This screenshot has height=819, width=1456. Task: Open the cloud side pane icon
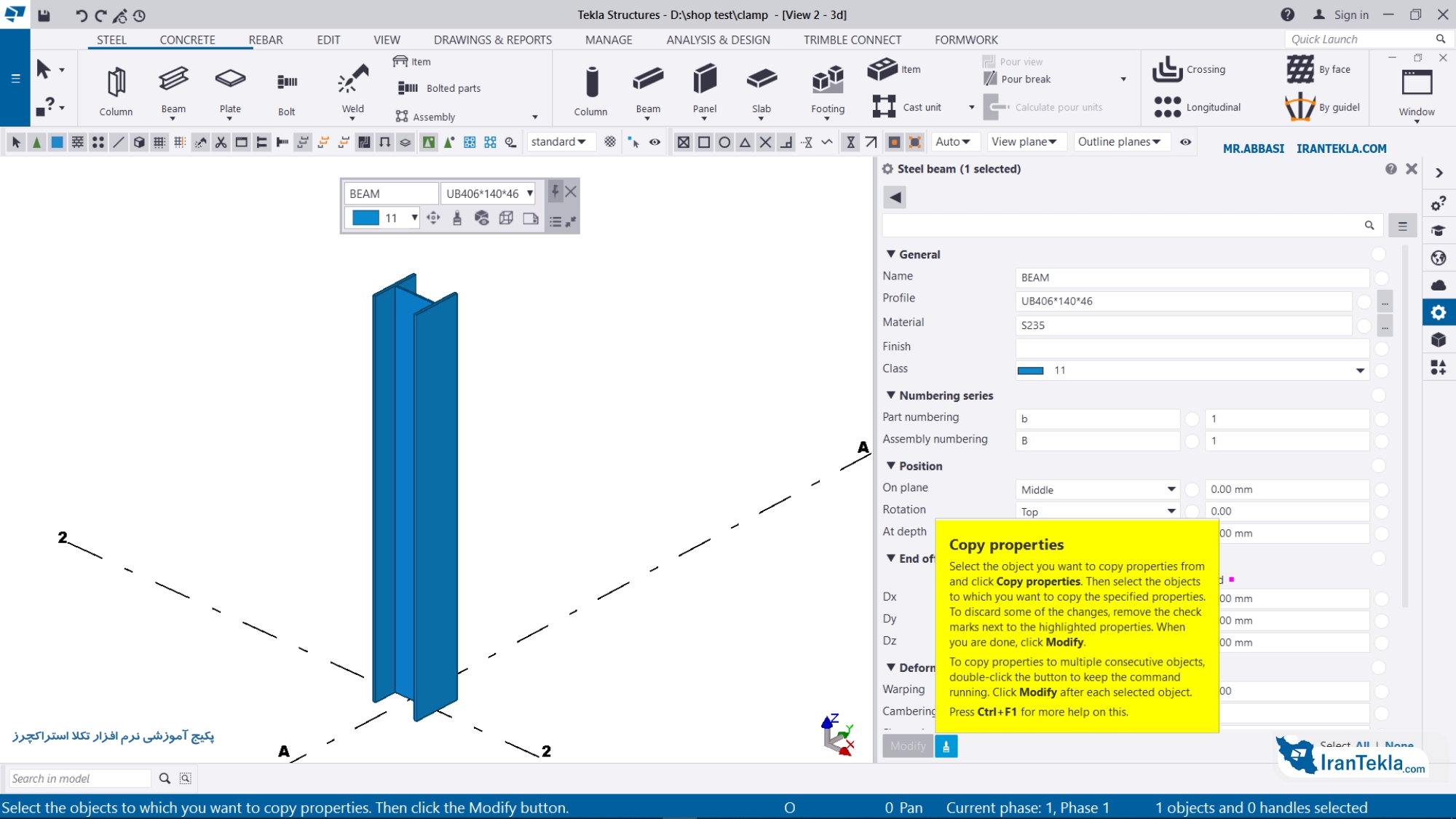coord(1439,285)
